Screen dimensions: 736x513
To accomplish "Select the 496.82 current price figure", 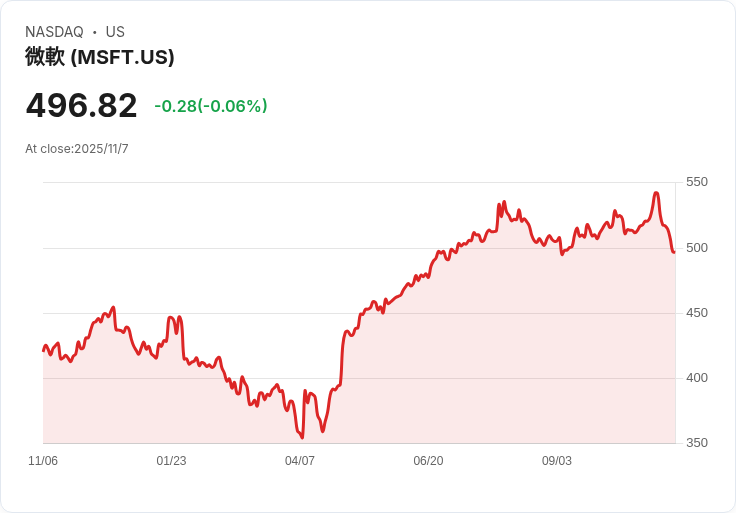I will click(81, 106).
